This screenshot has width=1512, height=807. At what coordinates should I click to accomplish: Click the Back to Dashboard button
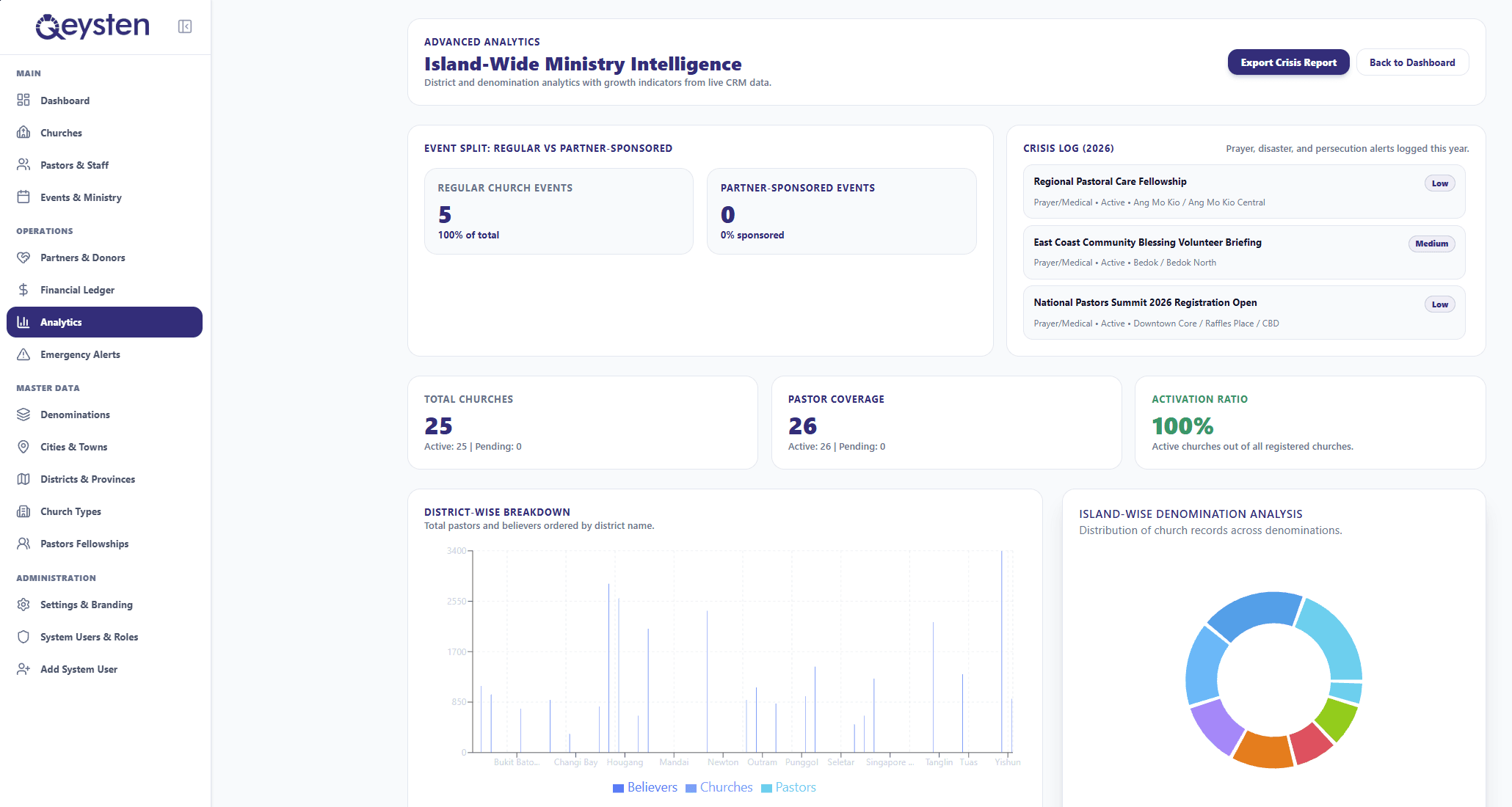[1412, 62]
